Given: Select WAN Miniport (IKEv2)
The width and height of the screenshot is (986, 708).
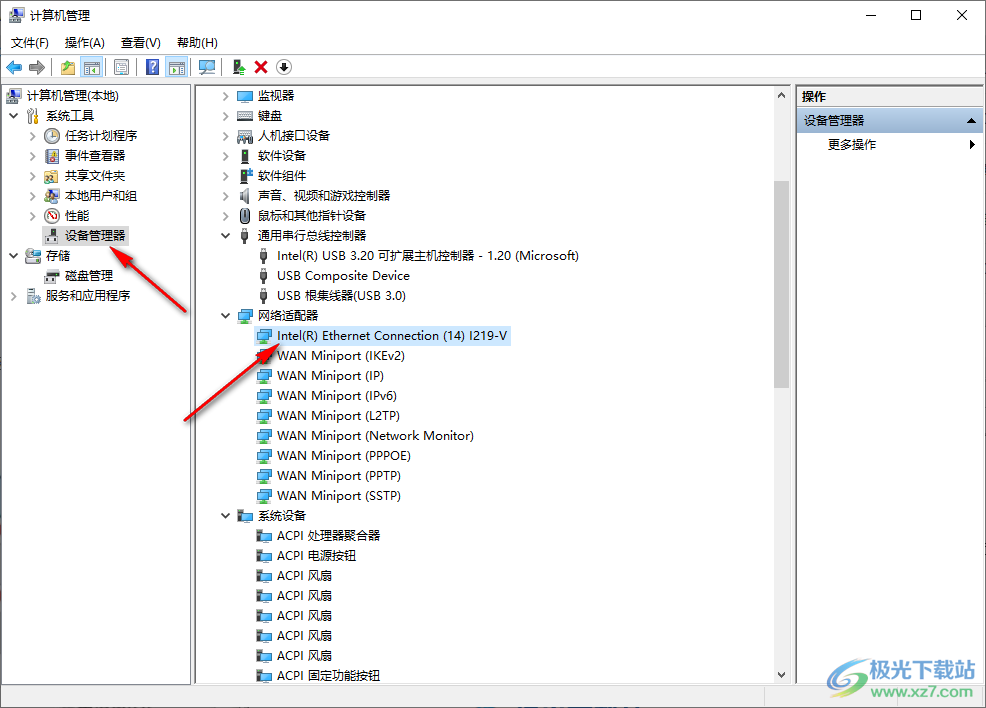Looking at the screenshot, I should tap(341, 356).
